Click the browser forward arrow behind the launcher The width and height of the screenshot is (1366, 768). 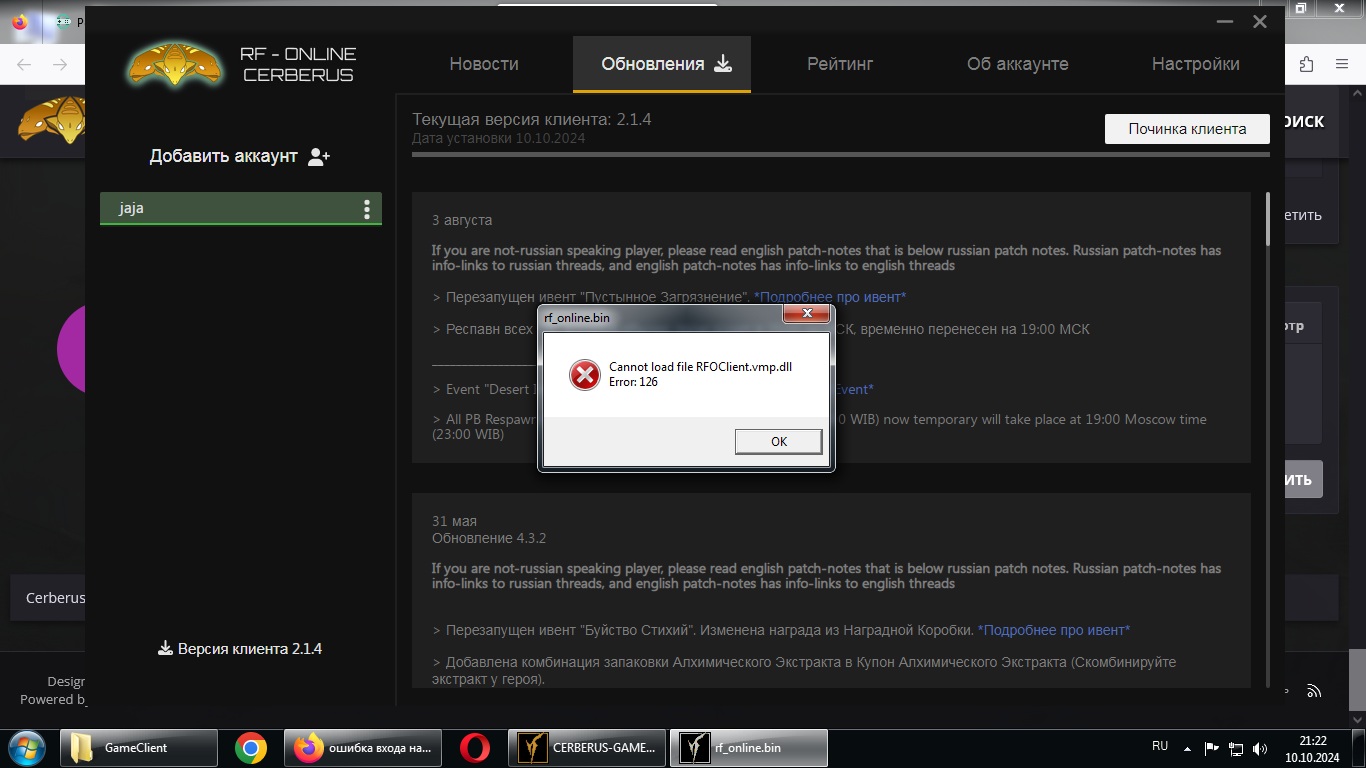[60, 64]
